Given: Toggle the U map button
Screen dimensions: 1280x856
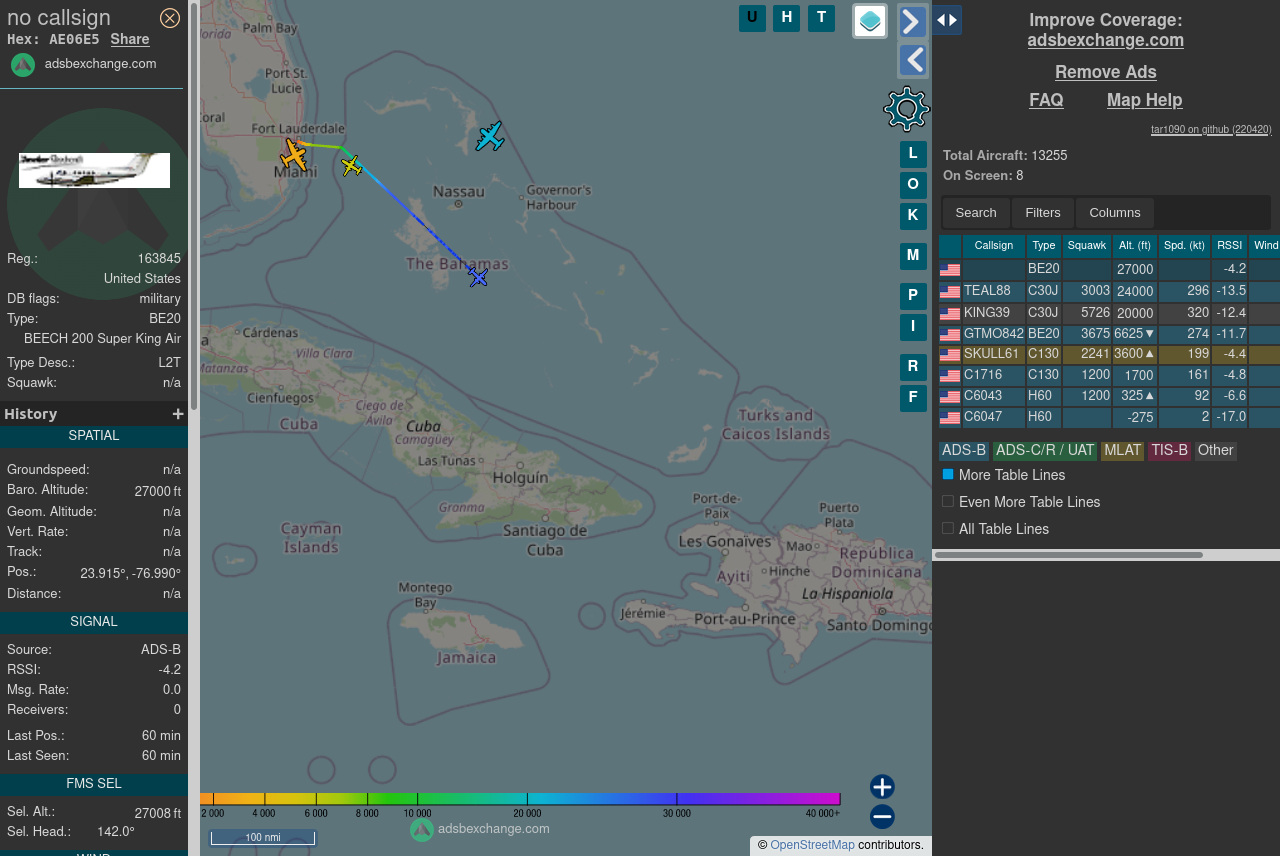Looking at the screenshot, I should tap(752, 17).
